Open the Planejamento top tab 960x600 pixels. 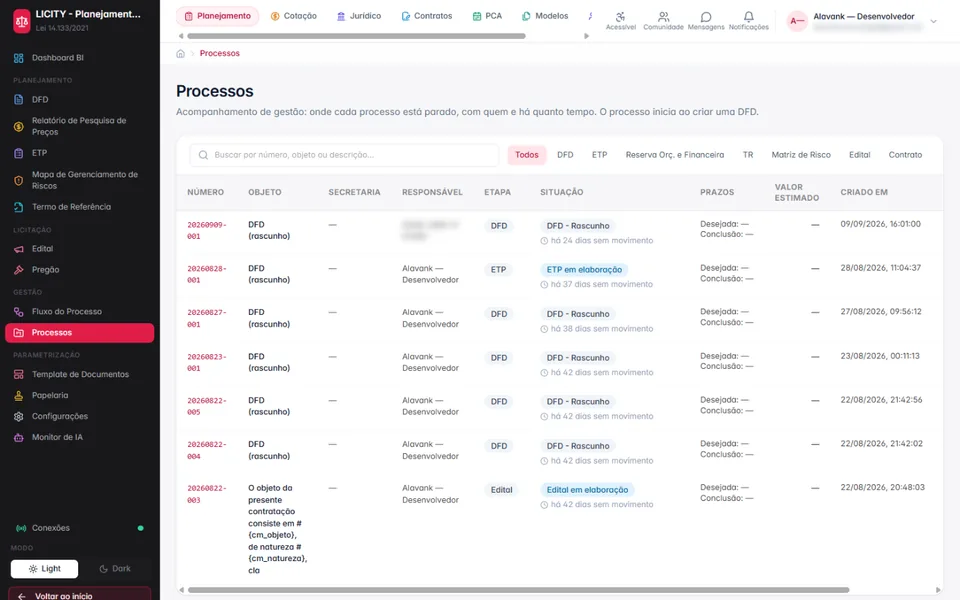pyautogui.click(x=217, y=16)
